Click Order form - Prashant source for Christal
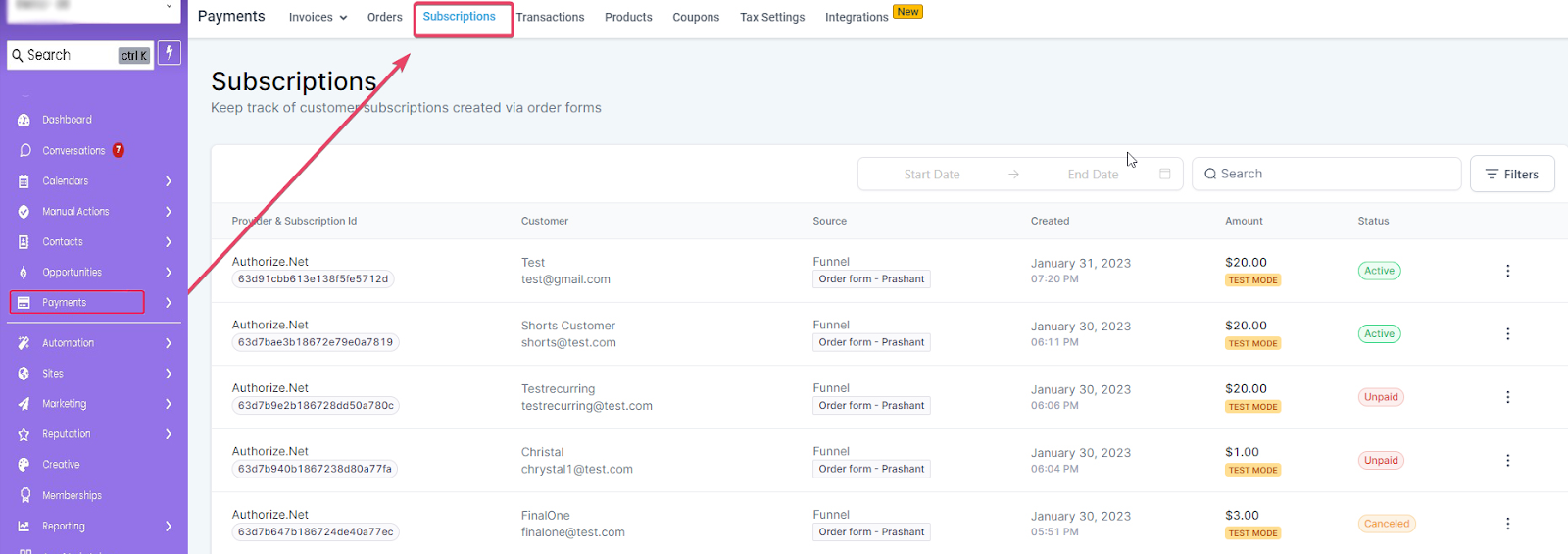 [x=871, y=469]
